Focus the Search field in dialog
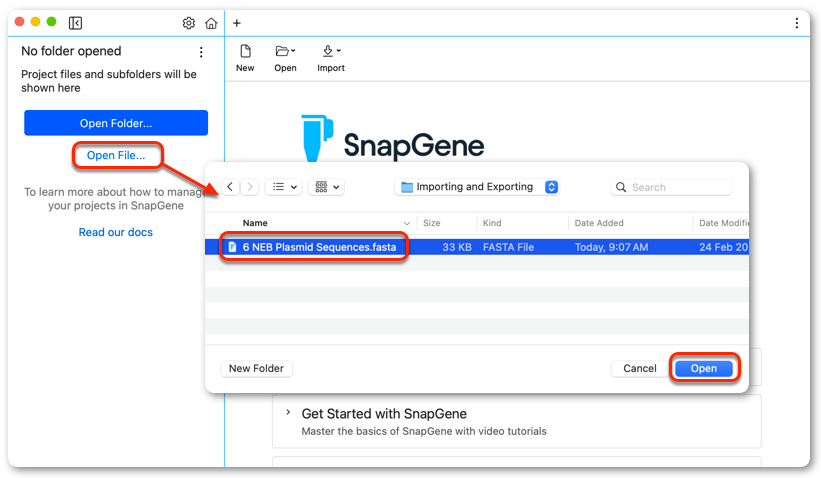 [x=671, y=187]
